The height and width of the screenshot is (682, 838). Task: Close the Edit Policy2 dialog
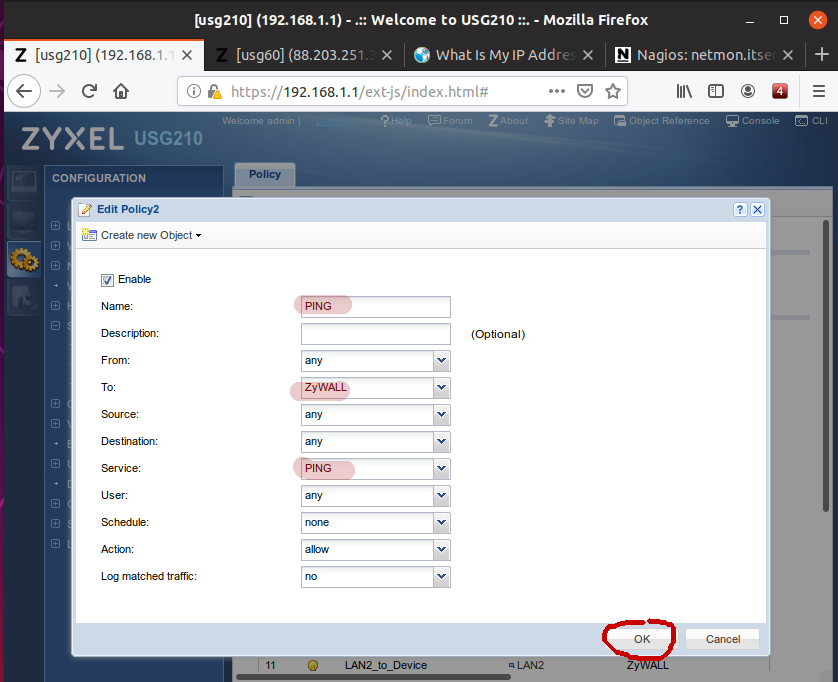[757, 210]
